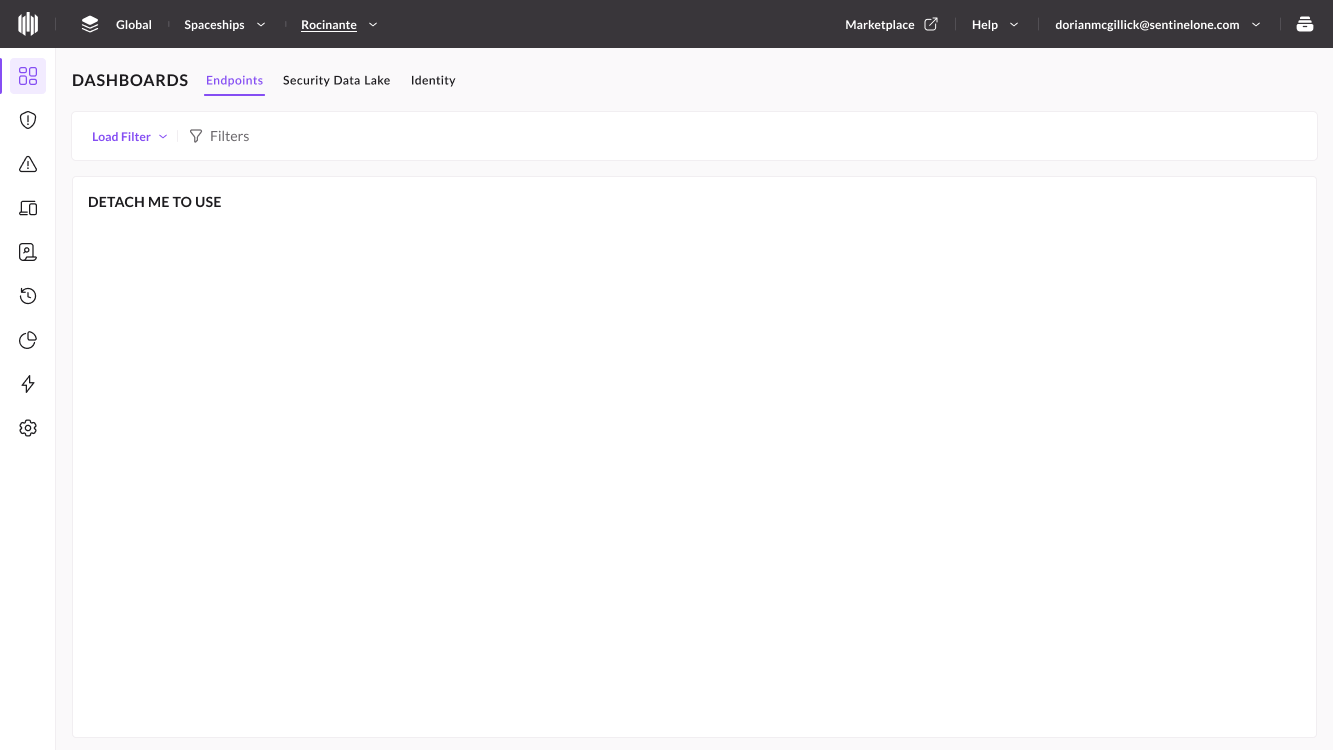Image resolution: width=1333 pixels, height=750 pixels.
Task: Expand the Rocinante site dropdown
Action: (339, 25)
